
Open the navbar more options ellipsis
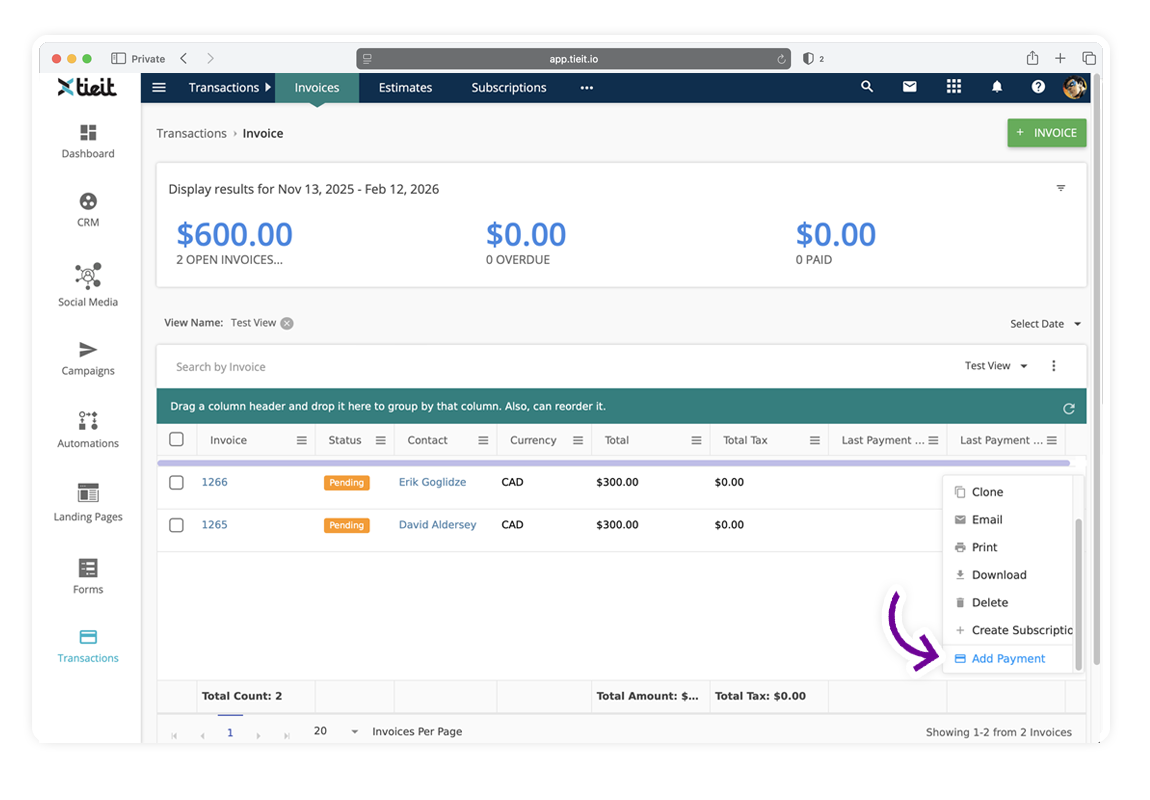click(x=587, y=87)
